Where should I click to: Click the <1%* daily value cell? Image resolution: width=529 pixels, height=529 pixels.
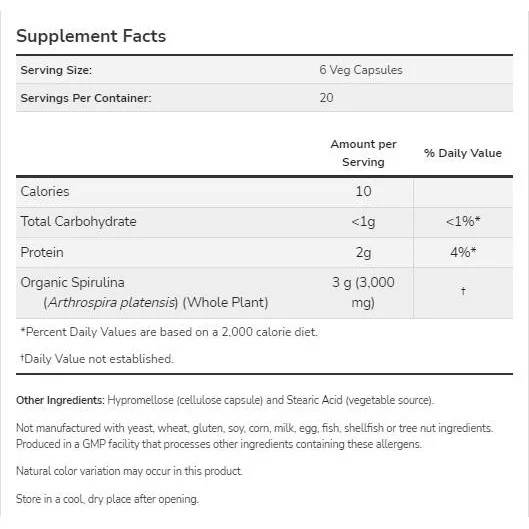(x=463, y=221)
